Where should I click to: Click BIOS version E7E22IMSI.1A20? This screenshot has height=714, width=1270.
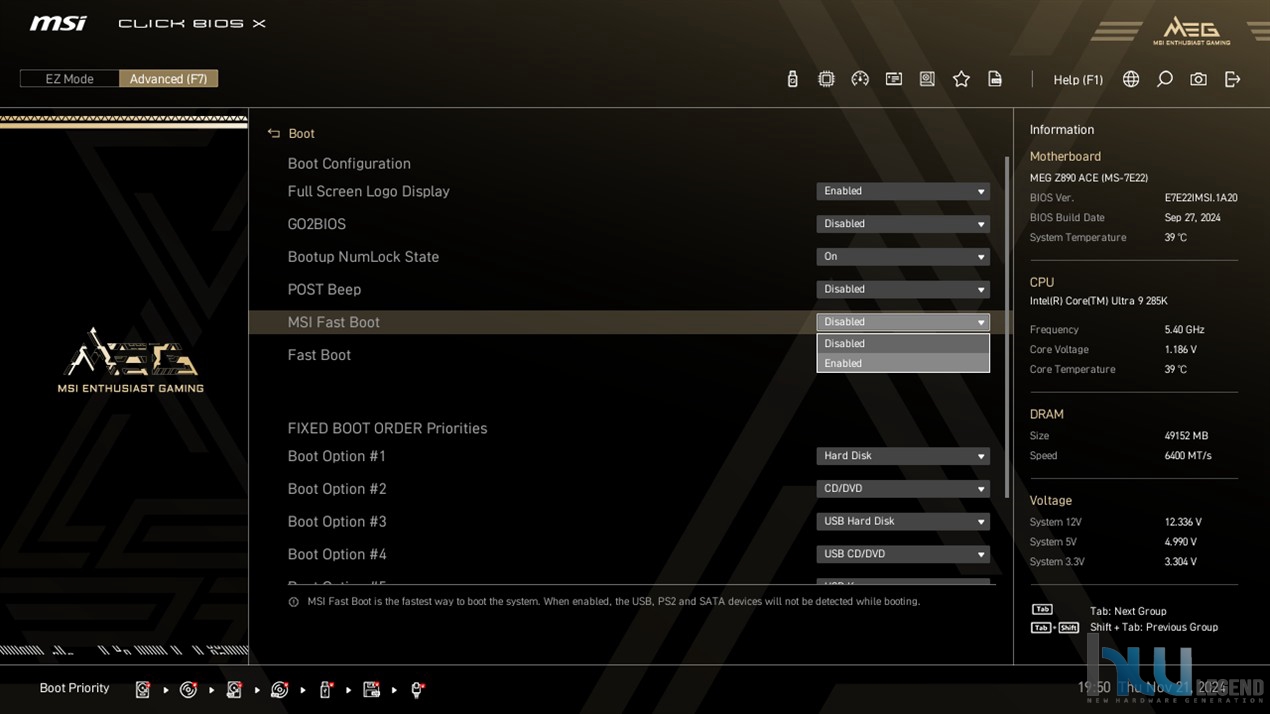[1201, 198]
